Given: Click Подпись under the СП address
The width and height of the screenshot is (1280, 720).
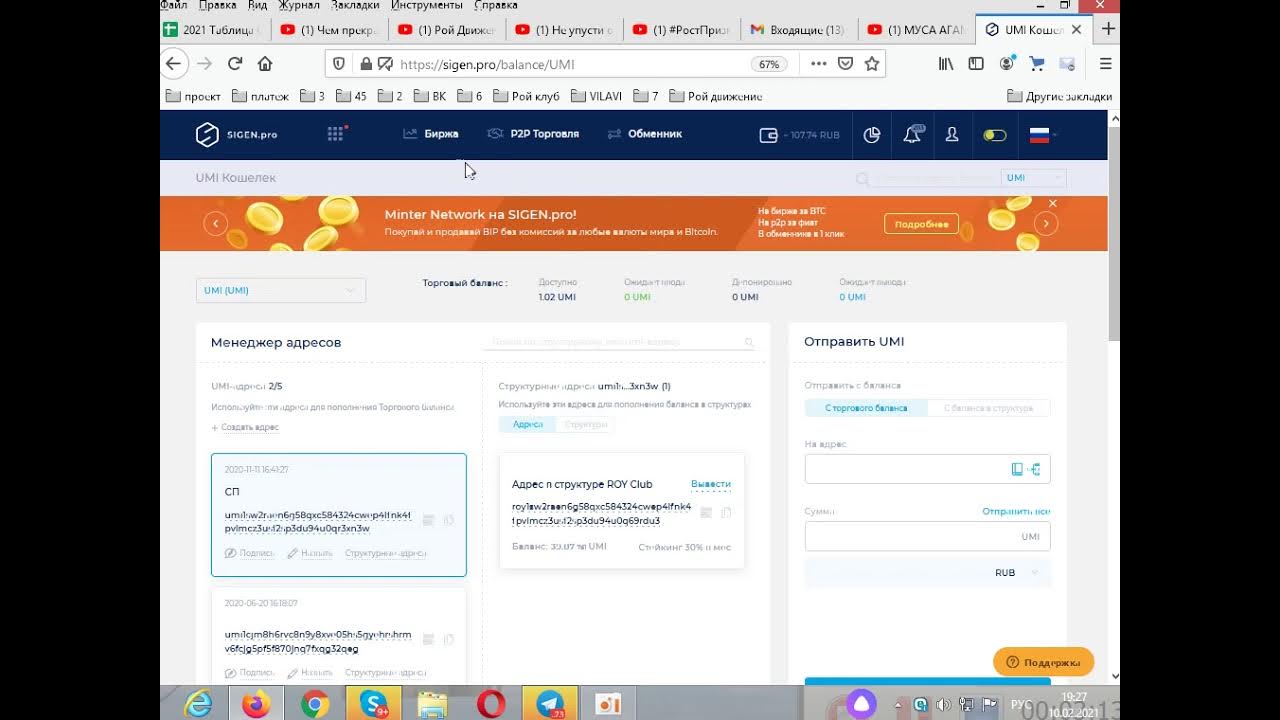Looking at the screenshot, I should [250, 553].
